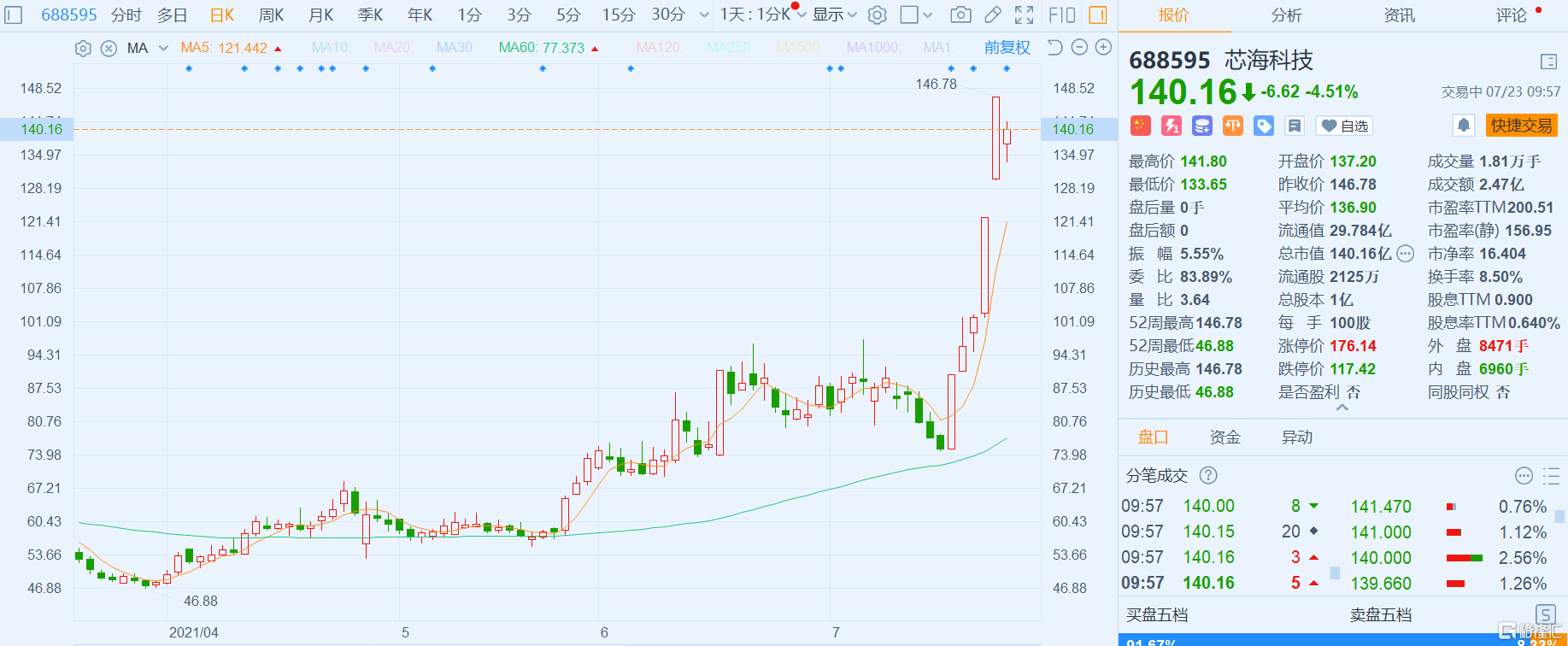Image resolution: width=1568 pixels, height=646 pixels.
Task: Expand more time period options after 30分
Action: (704, 15)
